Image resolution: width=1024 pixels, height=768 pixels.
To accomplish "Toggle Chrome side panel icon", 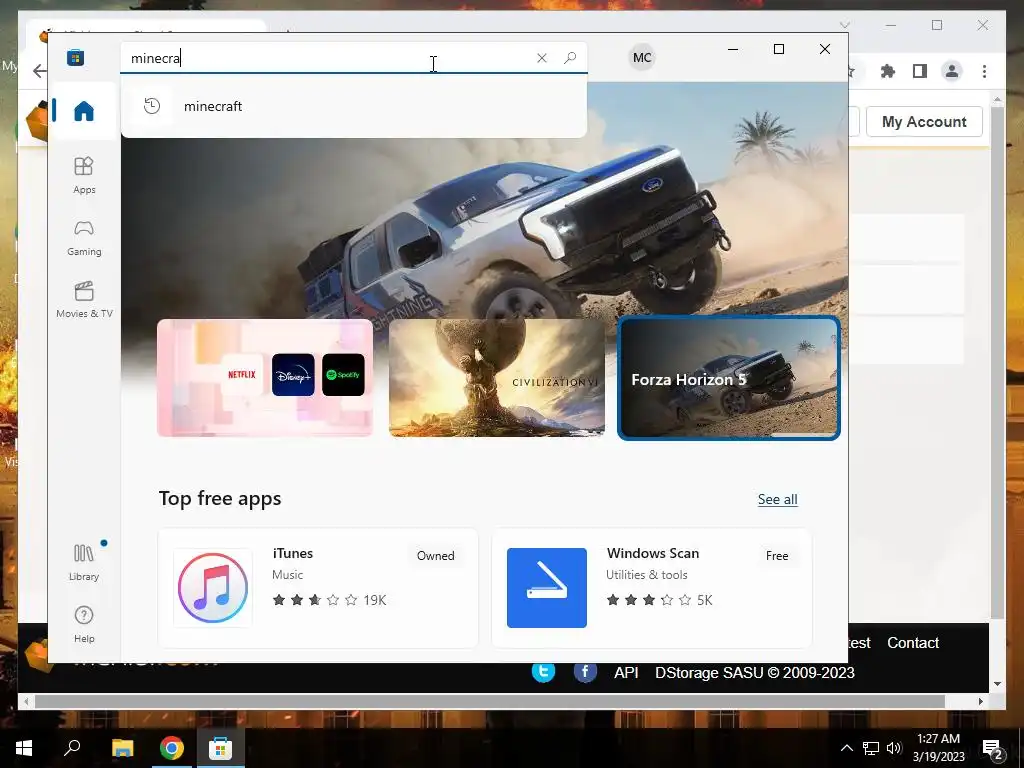I will (920, 71).
